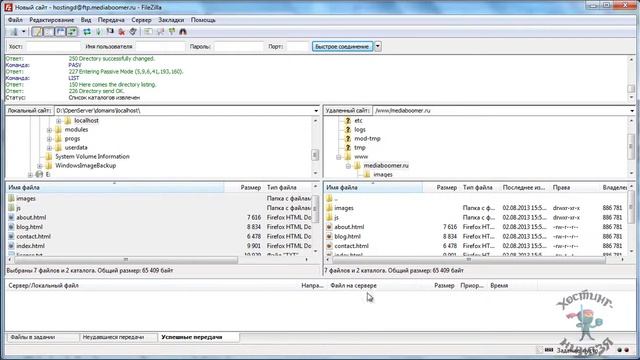
Task: Expand the userdata folder node
Action: click(x=49, y=148)
